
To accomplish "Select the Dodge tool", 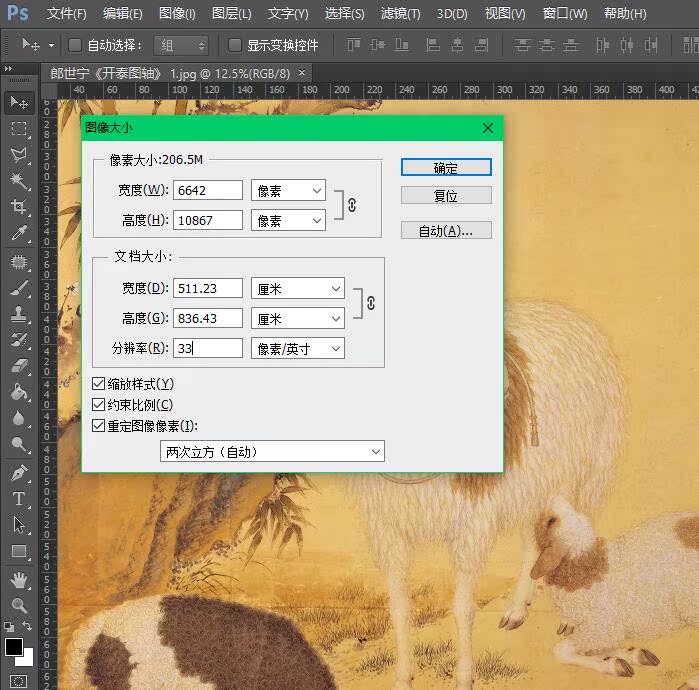I will [x=19, y=444].
